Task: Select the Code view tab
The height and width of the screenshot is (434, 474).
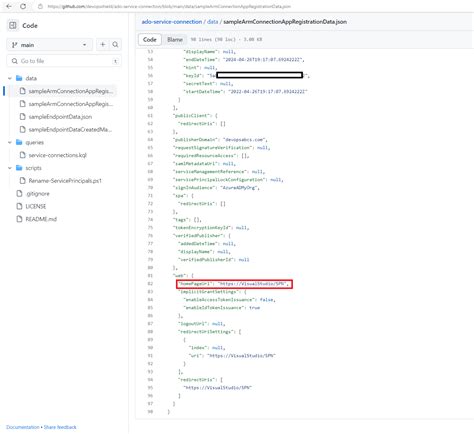Action: tap(150, 39)
